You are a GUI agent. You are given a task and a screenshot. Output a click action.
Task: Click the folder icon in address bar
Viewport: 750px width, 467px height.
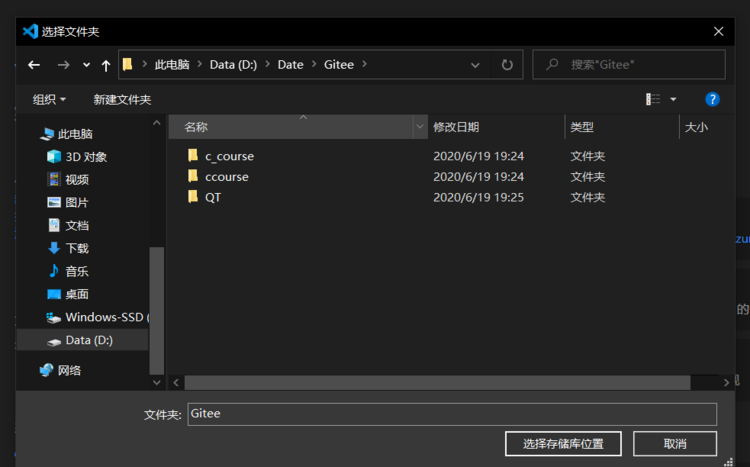point(127,64)
